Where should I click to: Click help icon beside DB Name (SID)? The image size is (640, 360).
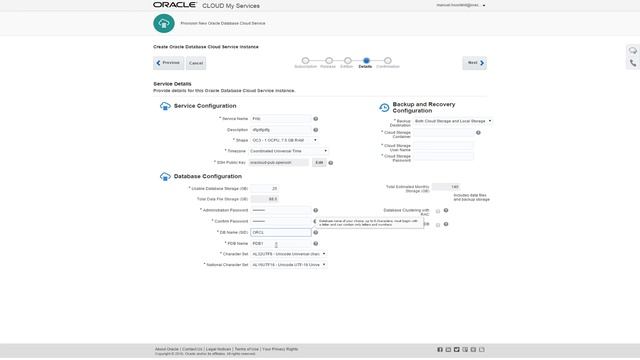coord(316,232)
